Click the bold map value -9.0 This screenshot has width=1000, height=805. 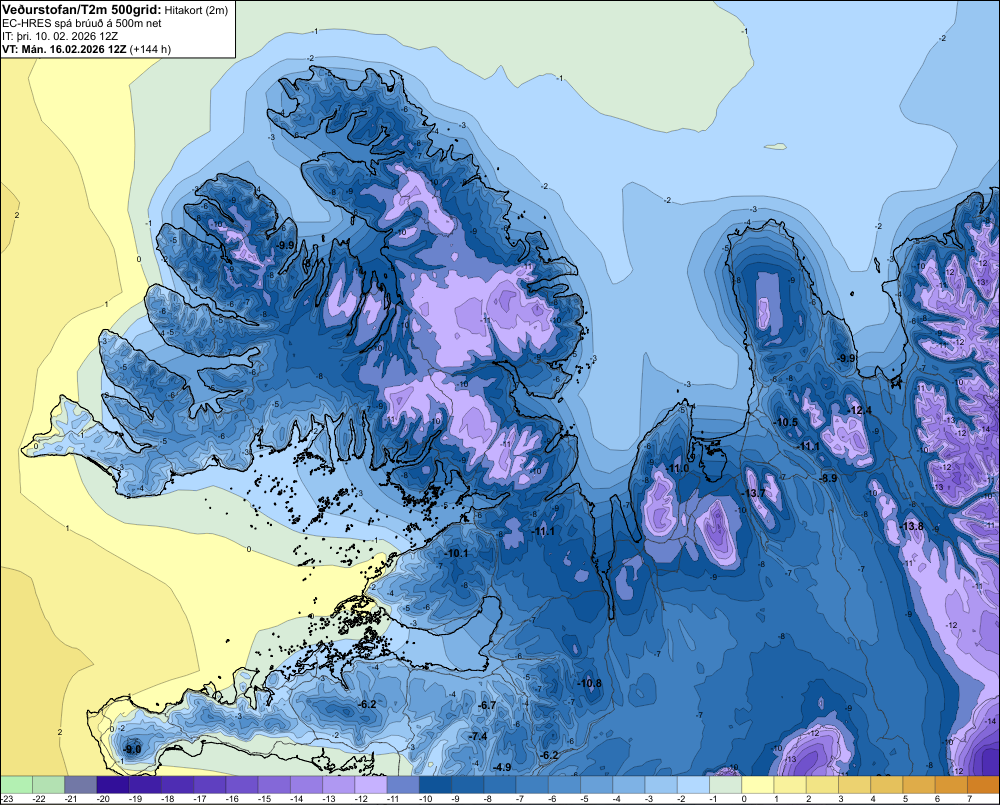coord(132,750)
